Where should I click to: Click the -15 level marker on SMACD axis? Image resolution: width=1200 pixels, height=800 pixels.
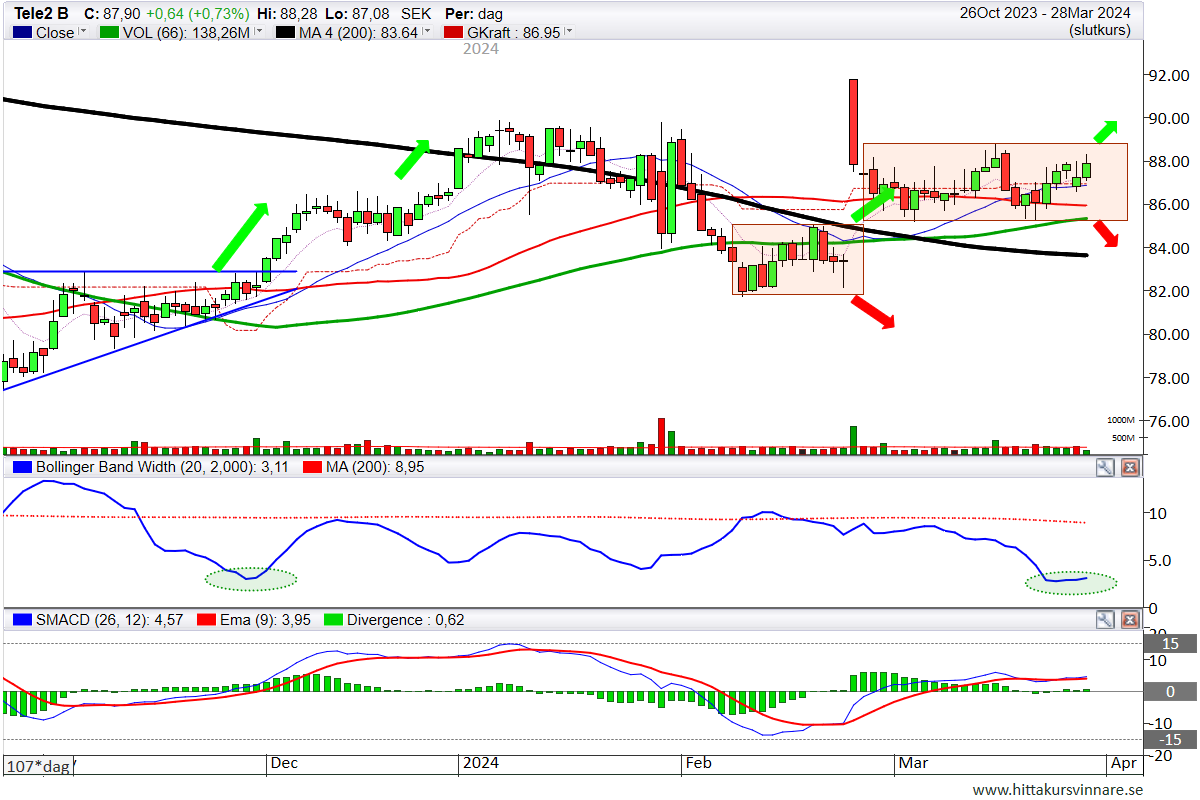click(1170, 739)
